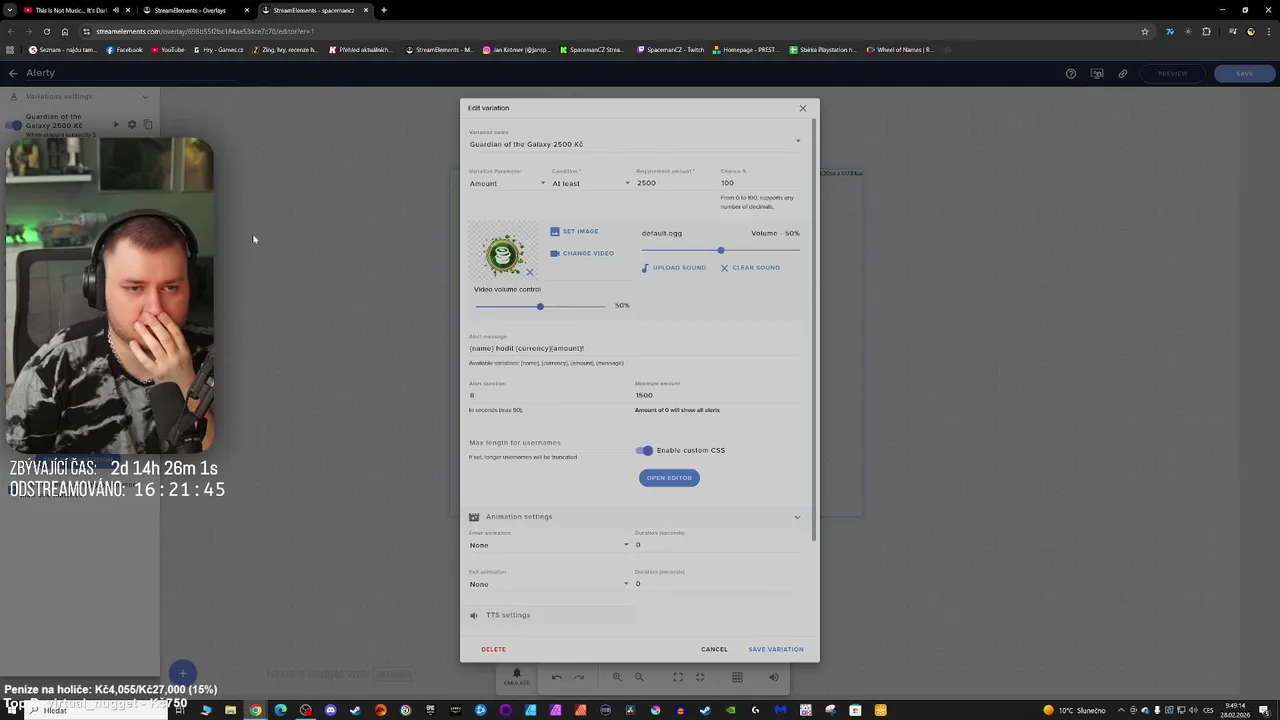Reload the page with the refresh icon

coord(46,31)
